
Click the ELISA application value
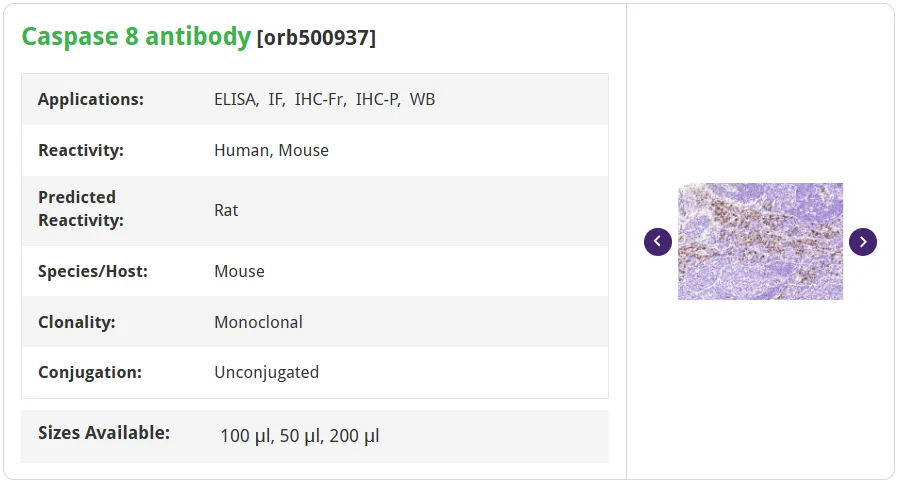pos(236,99)
